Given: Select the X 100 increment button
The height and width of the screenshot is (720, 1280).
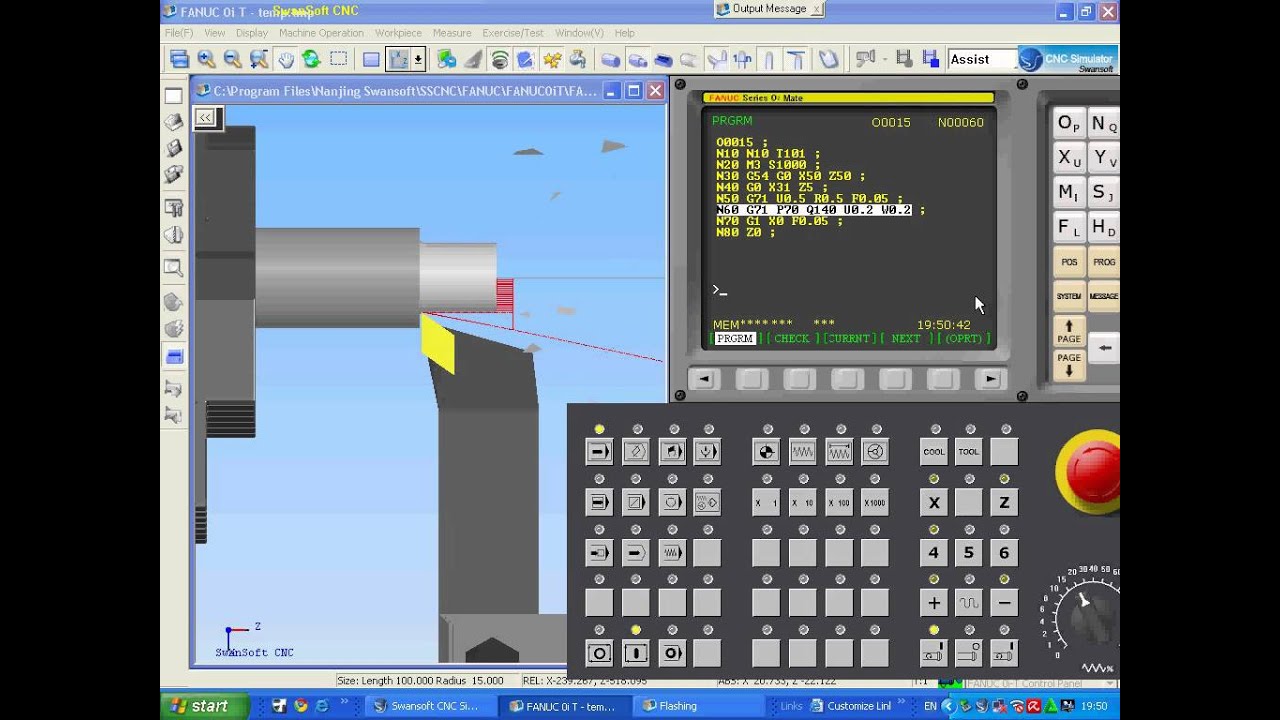Looking at the screenshot, I should click(839, 502).
